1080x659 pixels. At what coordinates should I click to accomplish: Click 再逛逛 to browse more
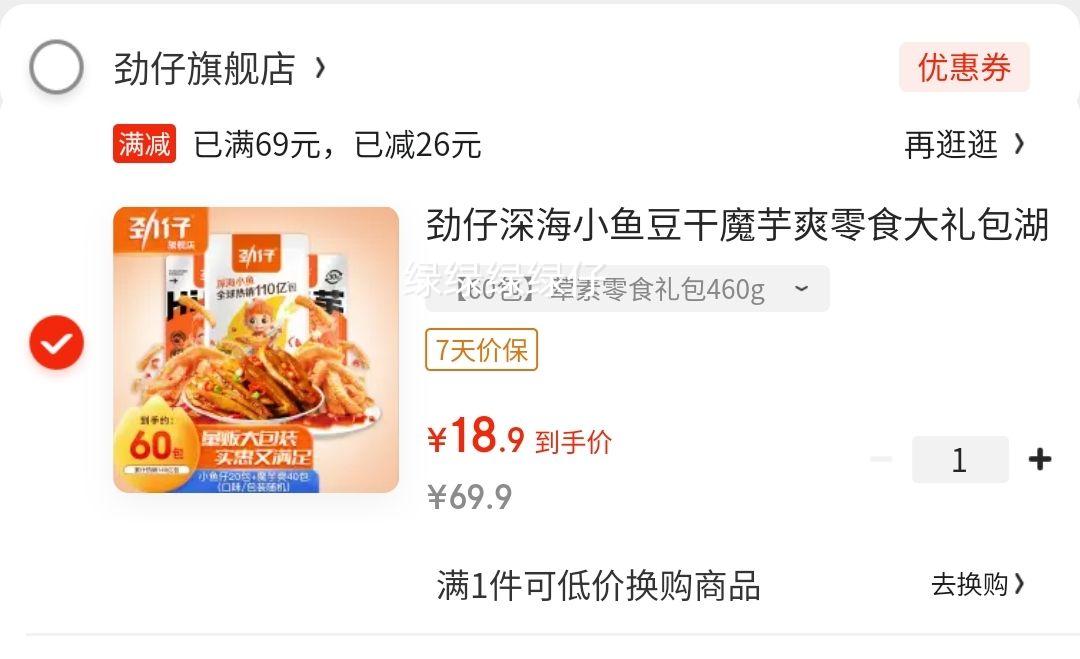(x=951, y=145)
